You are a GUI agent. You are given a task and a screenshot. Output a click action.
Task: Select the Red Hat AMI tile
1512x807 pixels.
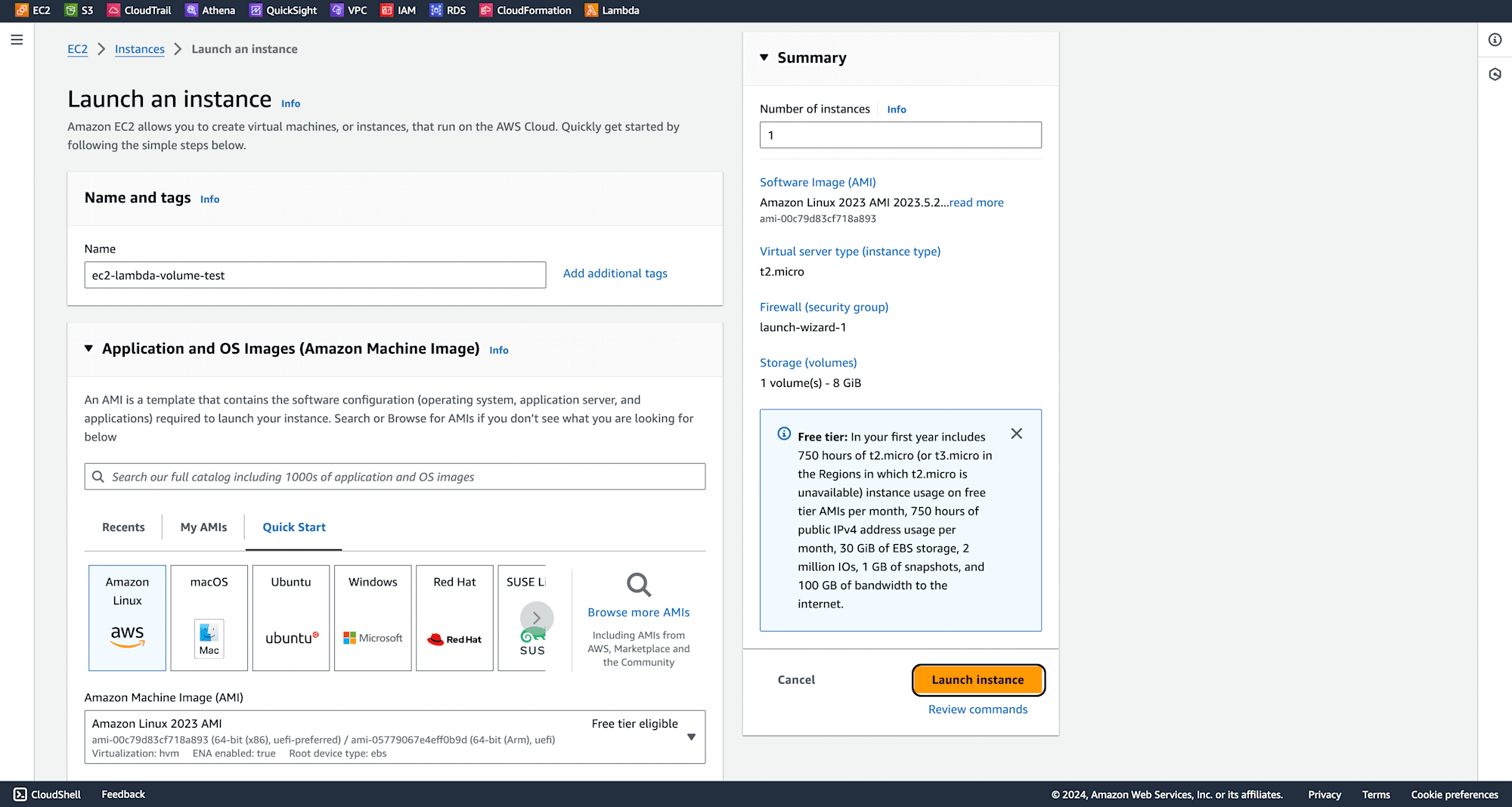point(454,618)
